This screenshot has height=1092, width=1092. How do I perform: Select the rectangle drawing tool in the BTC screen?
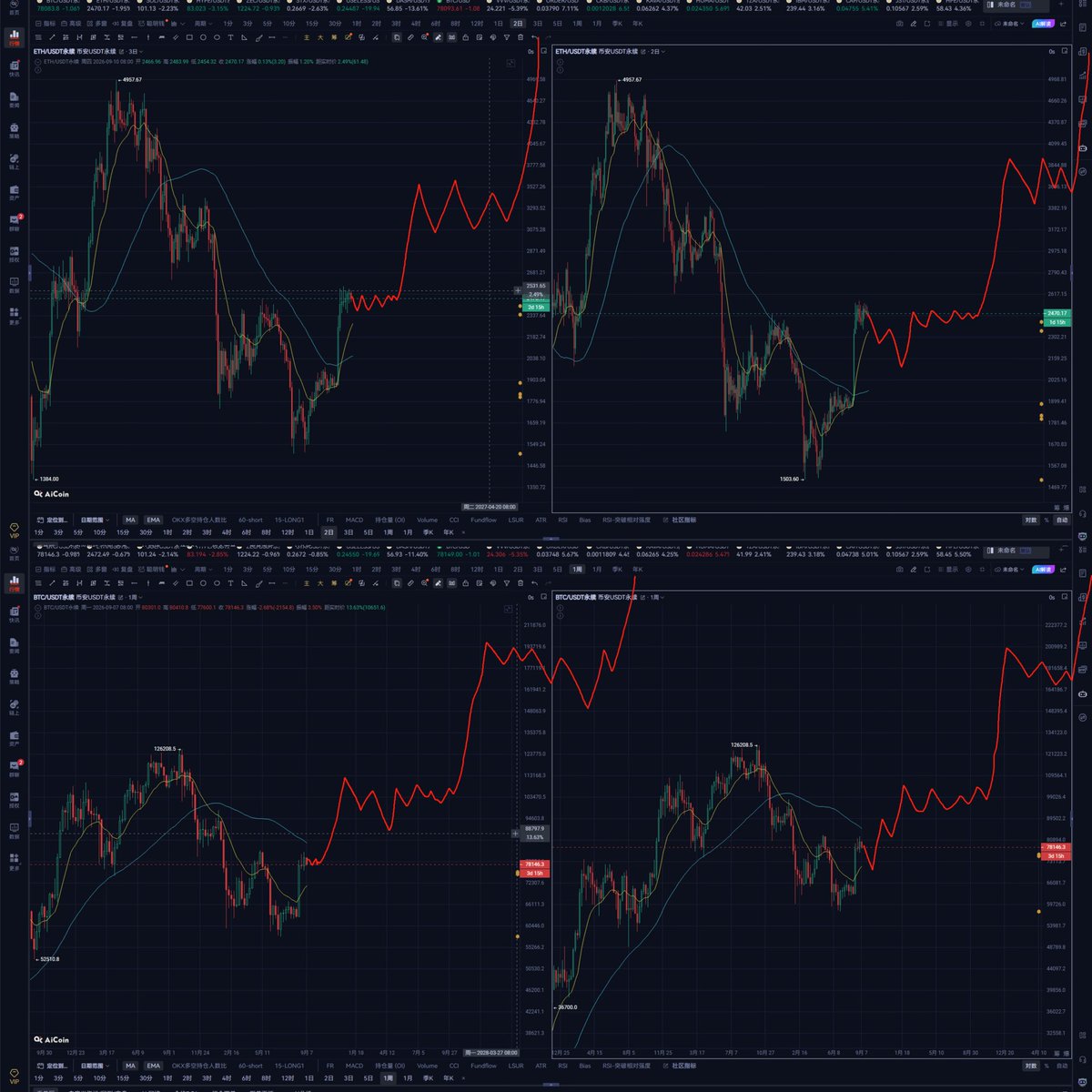tap(189, 582)
